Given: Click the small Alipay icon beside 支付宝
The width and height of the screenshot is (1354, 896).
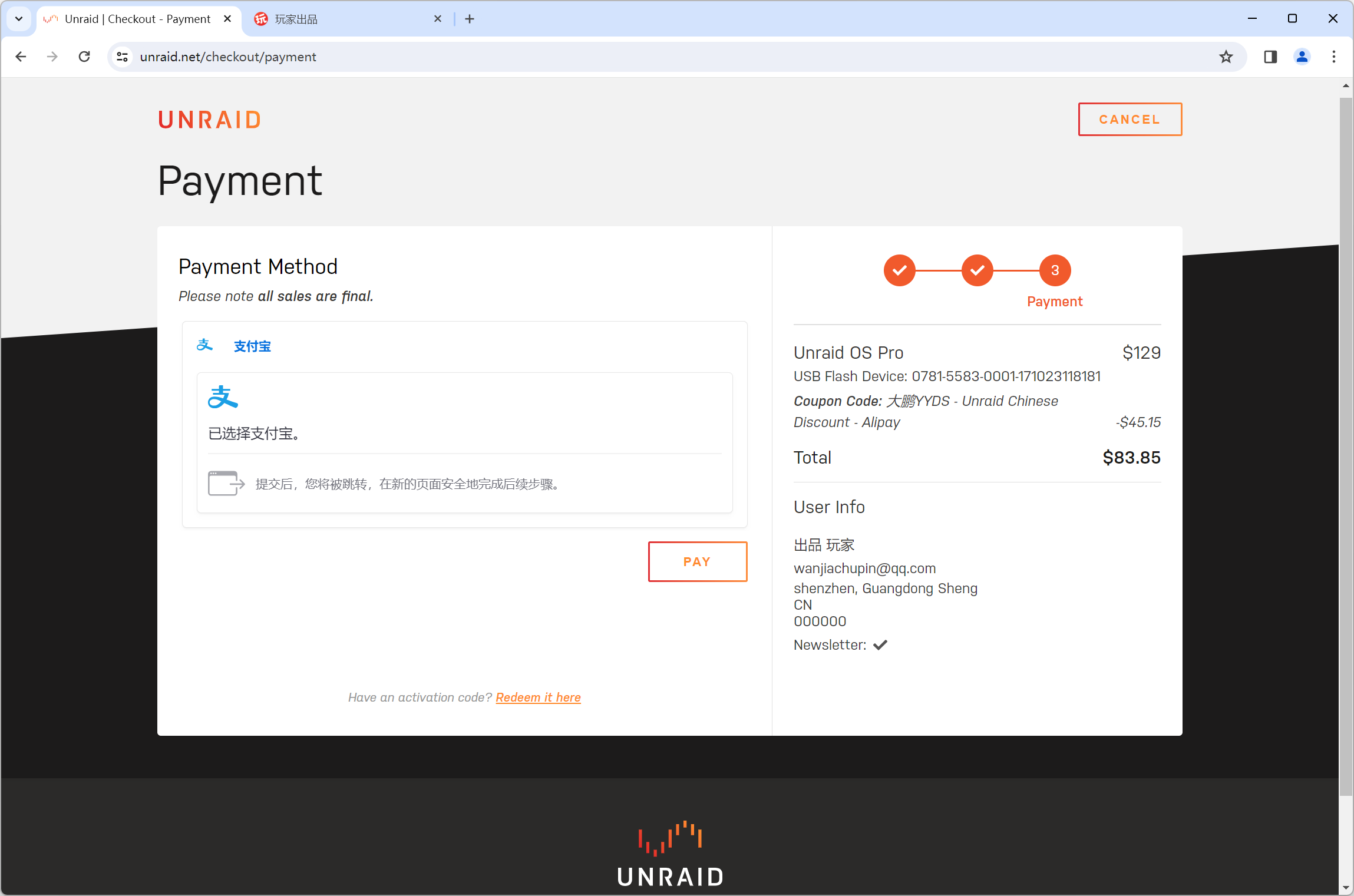Looking at the screenshot, I should [x=204, y=345].
